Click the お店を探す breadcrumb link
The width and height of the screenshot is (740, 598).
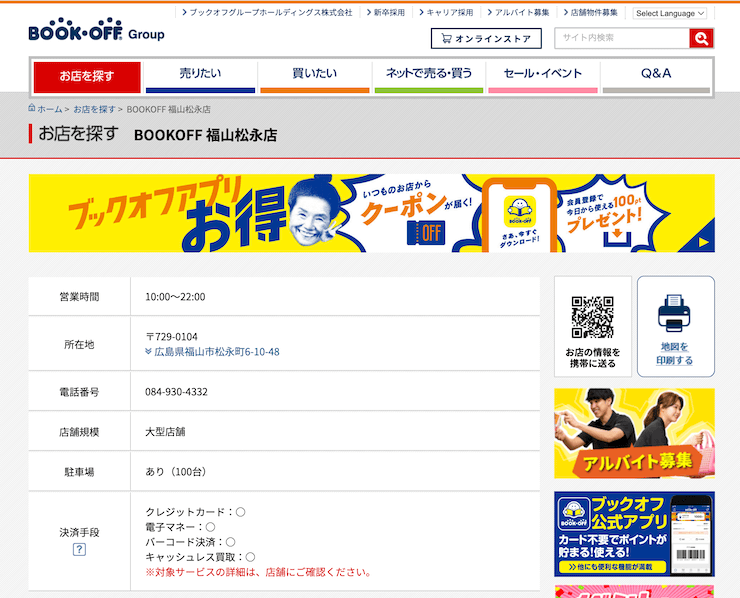coord(94,109)
